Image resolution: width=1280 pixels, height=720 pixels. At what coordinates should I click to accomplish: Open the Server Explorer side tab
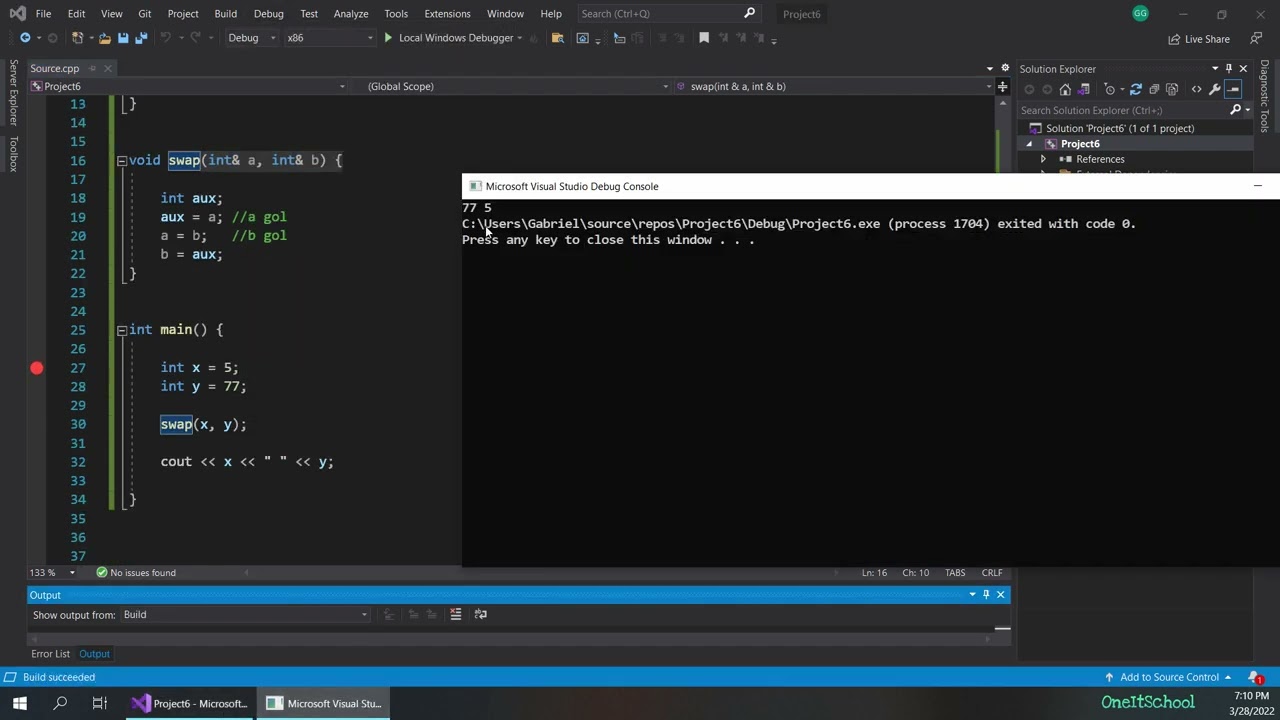13,93
